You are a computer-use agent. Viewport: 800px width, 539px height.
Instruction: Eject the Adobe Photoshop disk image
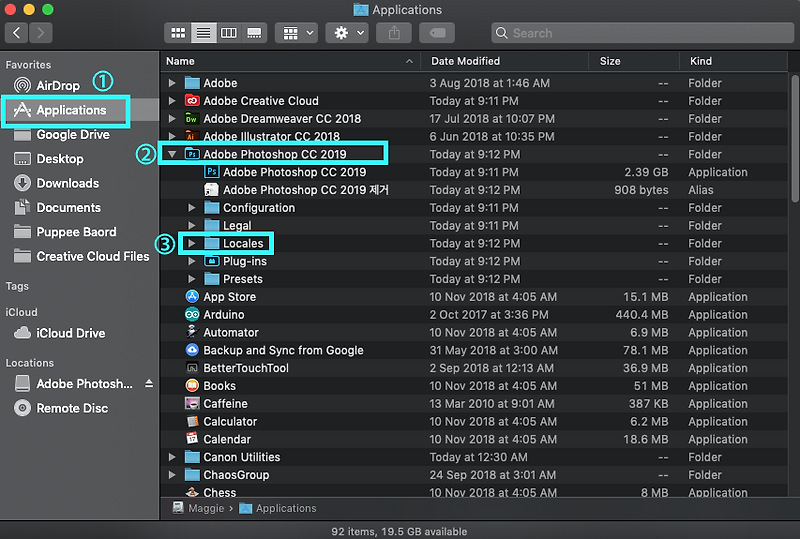pos(149,383)
